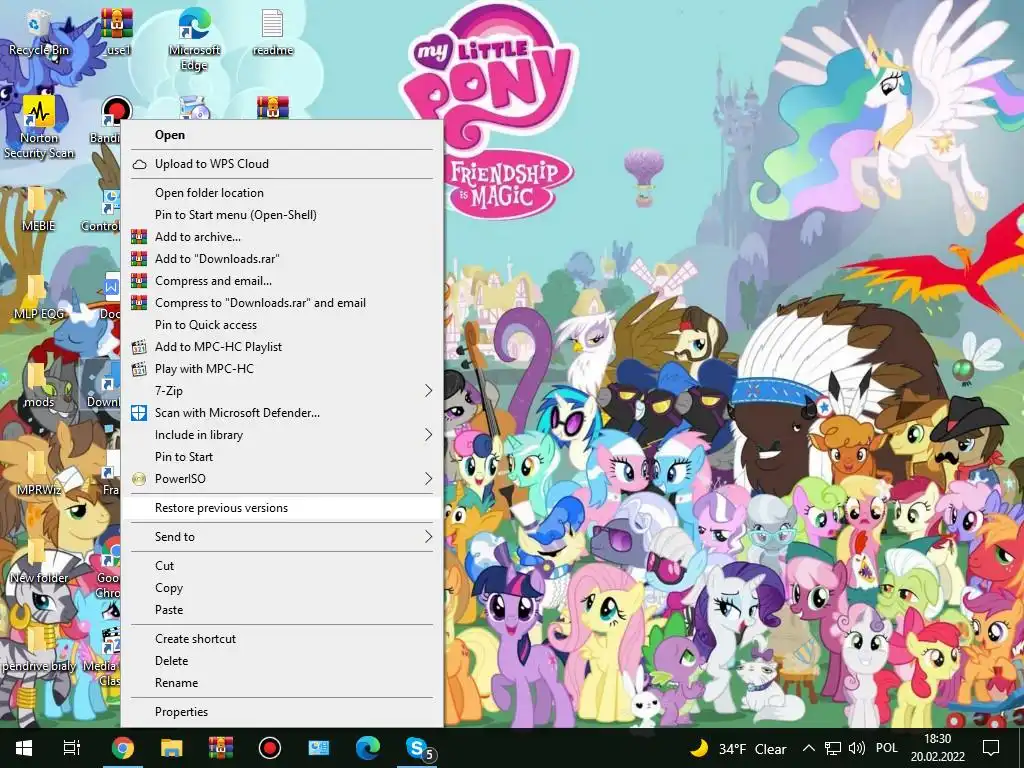Open the network status tray icon
The height and width of the screenshot is (768, 1024).
833,748
